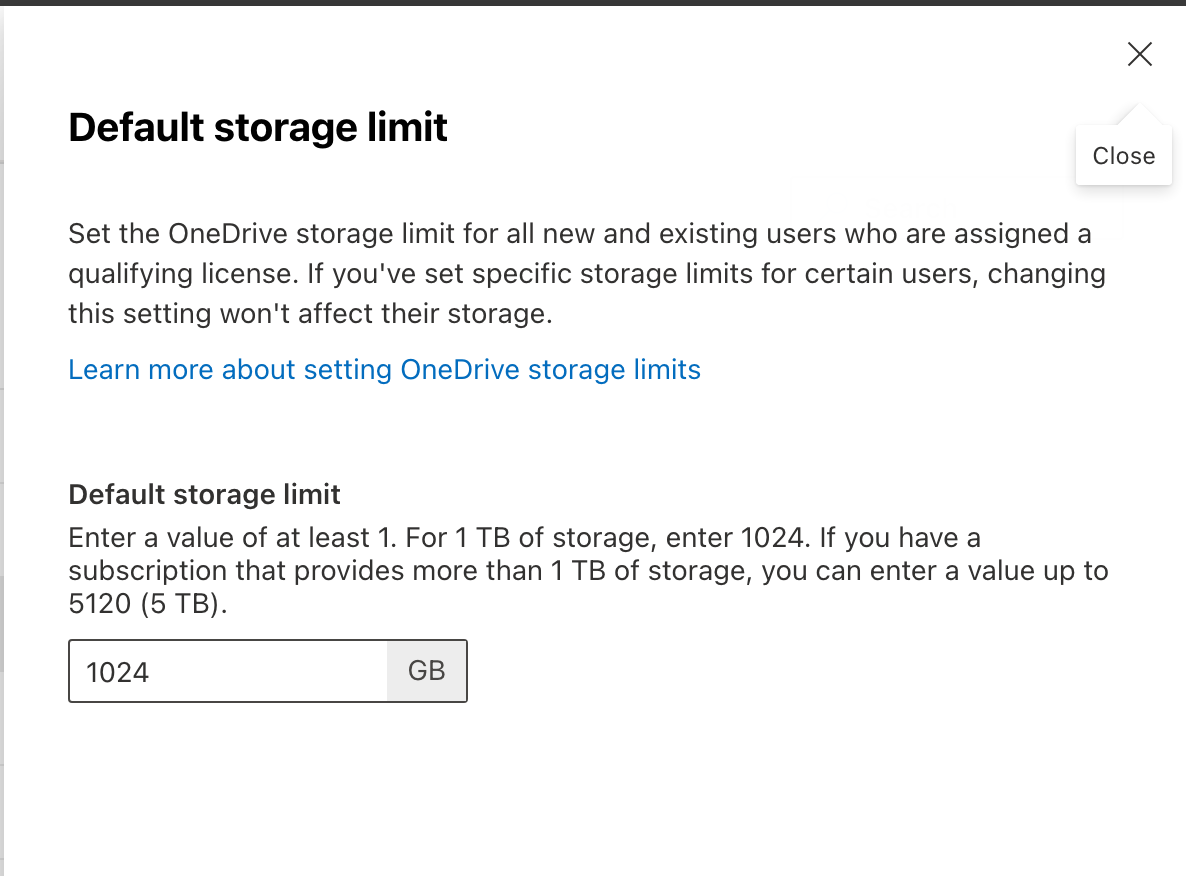The height and width of the screenshot is (876, 1186).
Task: Click the words OneDrive storage limits in link
Action: [551, 369]
